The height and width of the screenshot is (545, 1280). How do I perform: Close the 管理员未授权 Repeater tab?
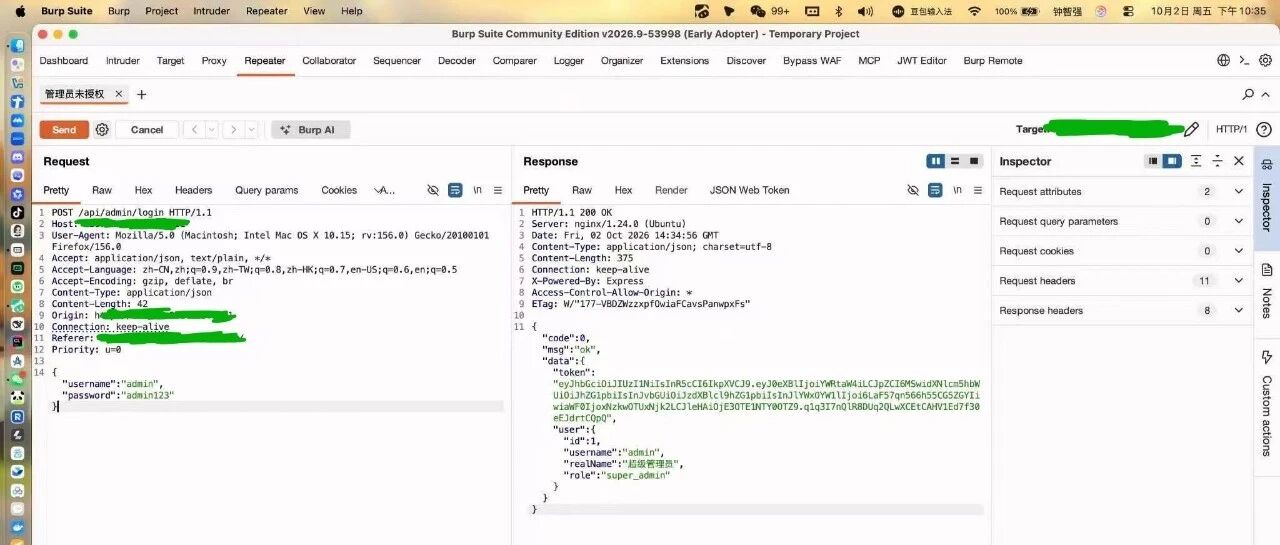pos(119,94)
